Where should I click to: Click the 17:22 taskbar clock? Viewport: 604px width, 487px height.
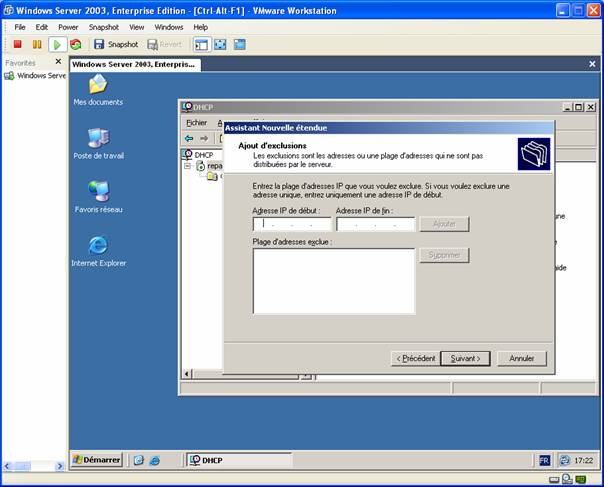click(583, 460)
